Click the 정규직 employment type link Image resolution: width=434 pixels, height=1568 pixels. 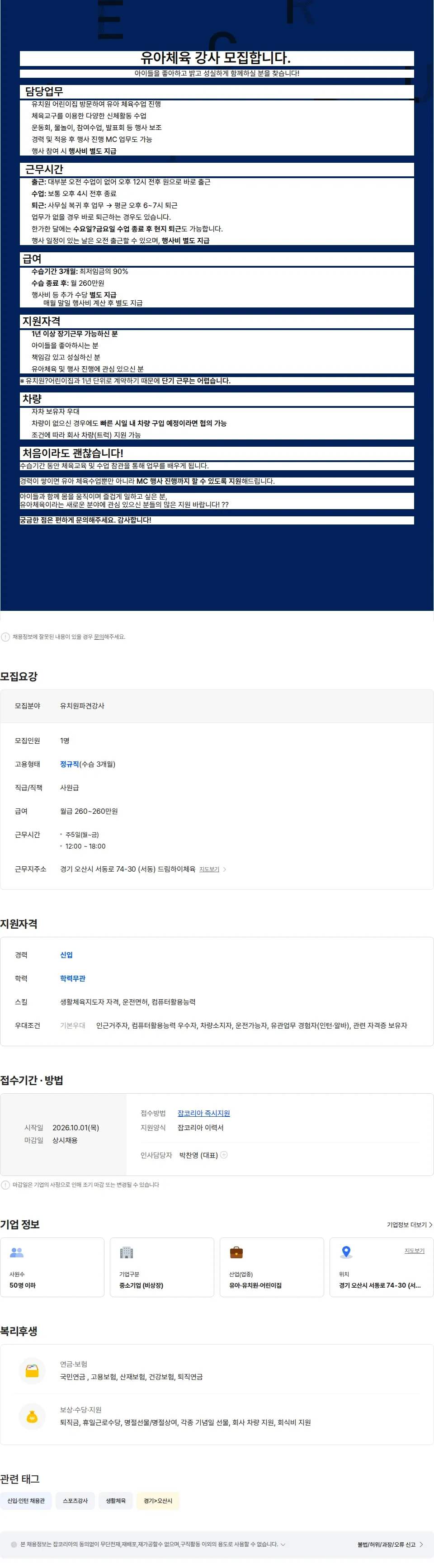click(69, 764)
